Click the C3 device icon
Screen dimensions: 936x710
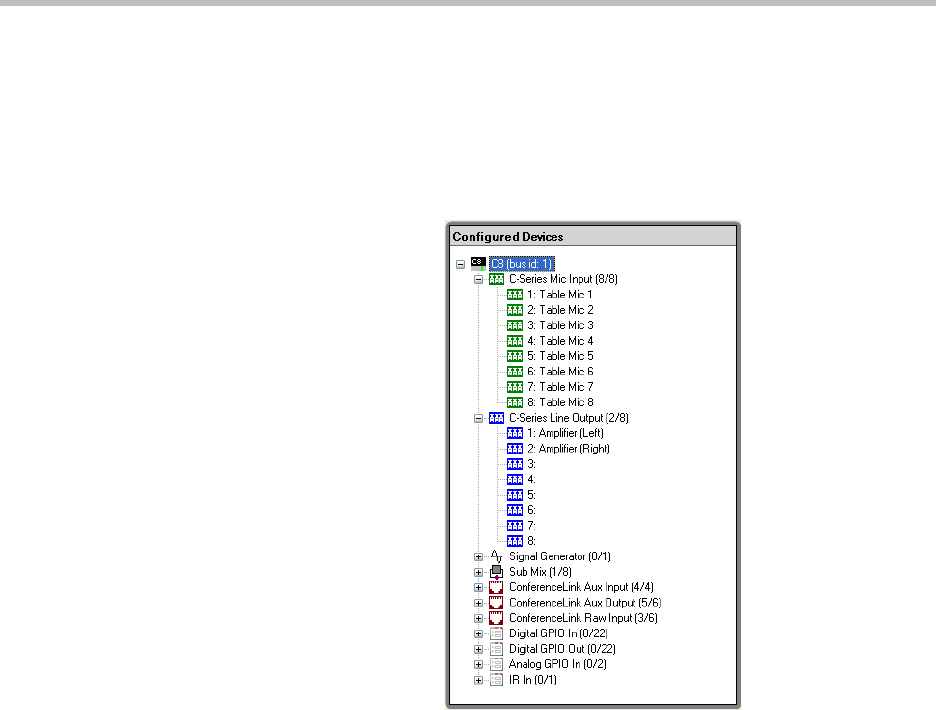pos(477,264)
